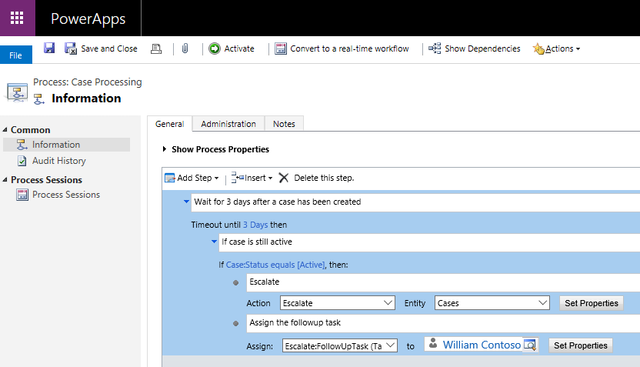Click the Insert step icon
The width and height of the screenshot is (640, 367).
(x=237, y=178)
